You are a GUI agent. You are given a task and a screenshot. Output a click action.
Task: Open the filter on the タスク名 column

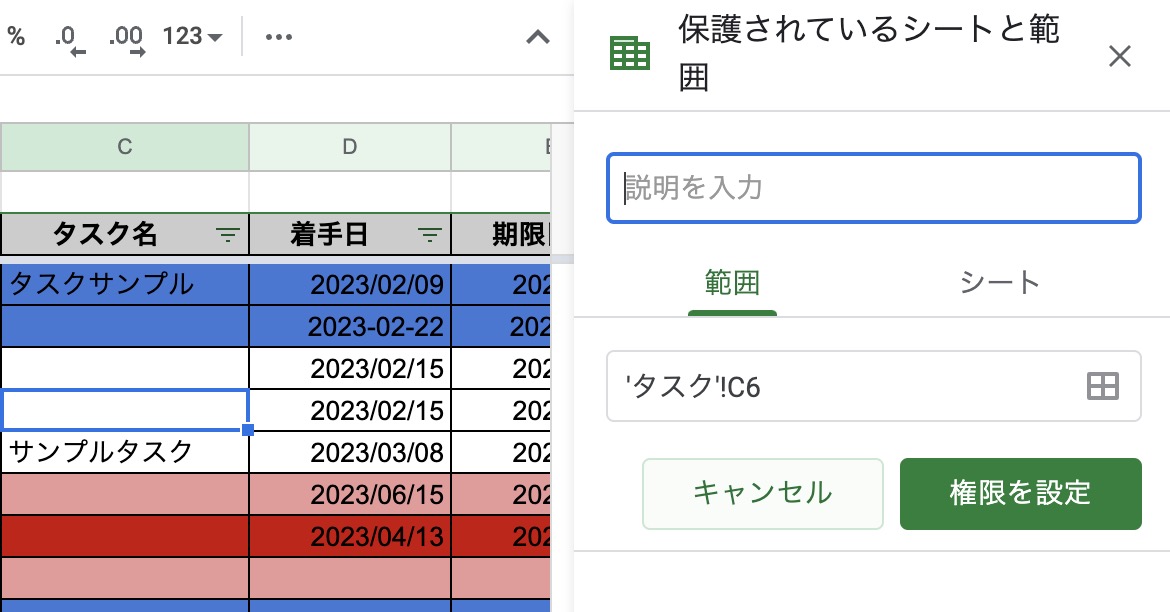coord(228,235)
